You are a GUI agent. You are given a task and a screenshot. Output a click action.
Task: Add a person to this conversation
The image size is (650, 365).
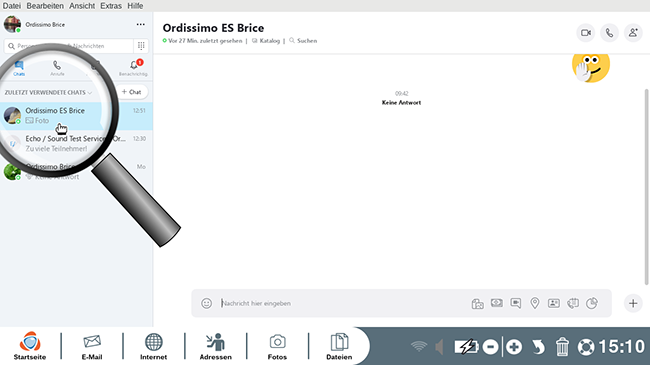[x=633, y=33]
